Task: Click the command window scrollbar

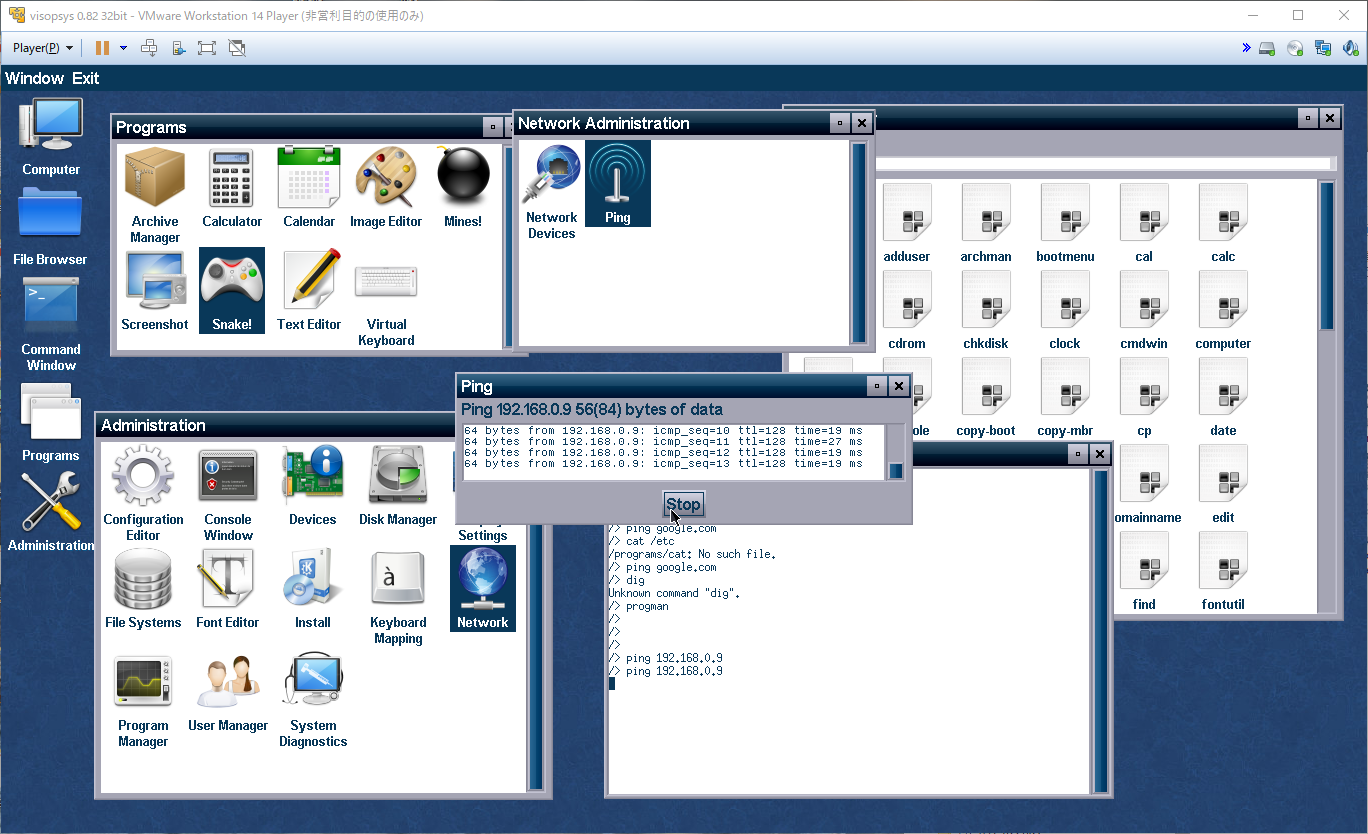Action: click(x=1101, y=631)
